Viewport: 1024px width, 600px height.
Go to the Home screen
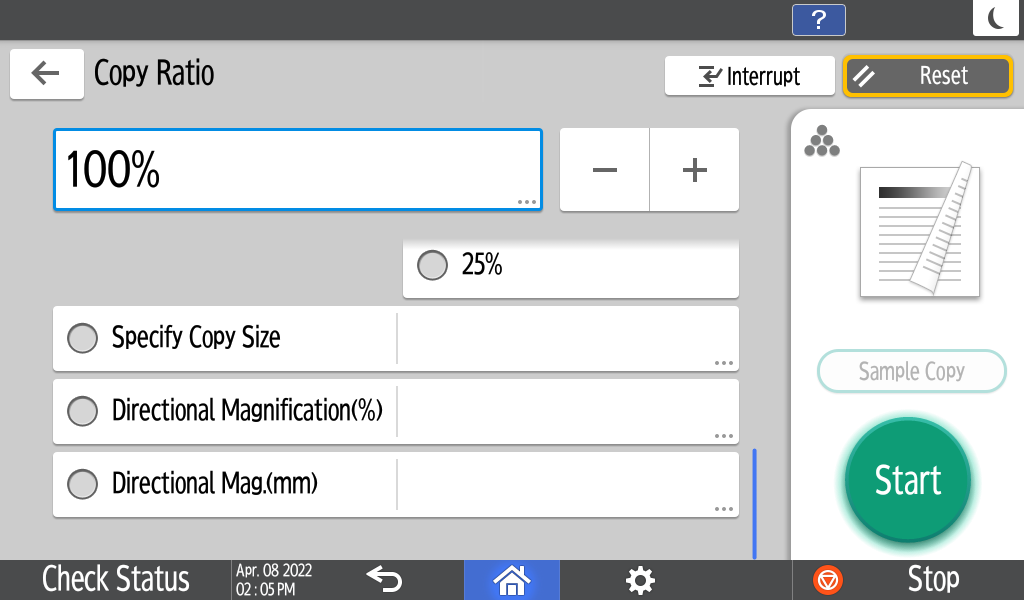click(x=512, y=579)
